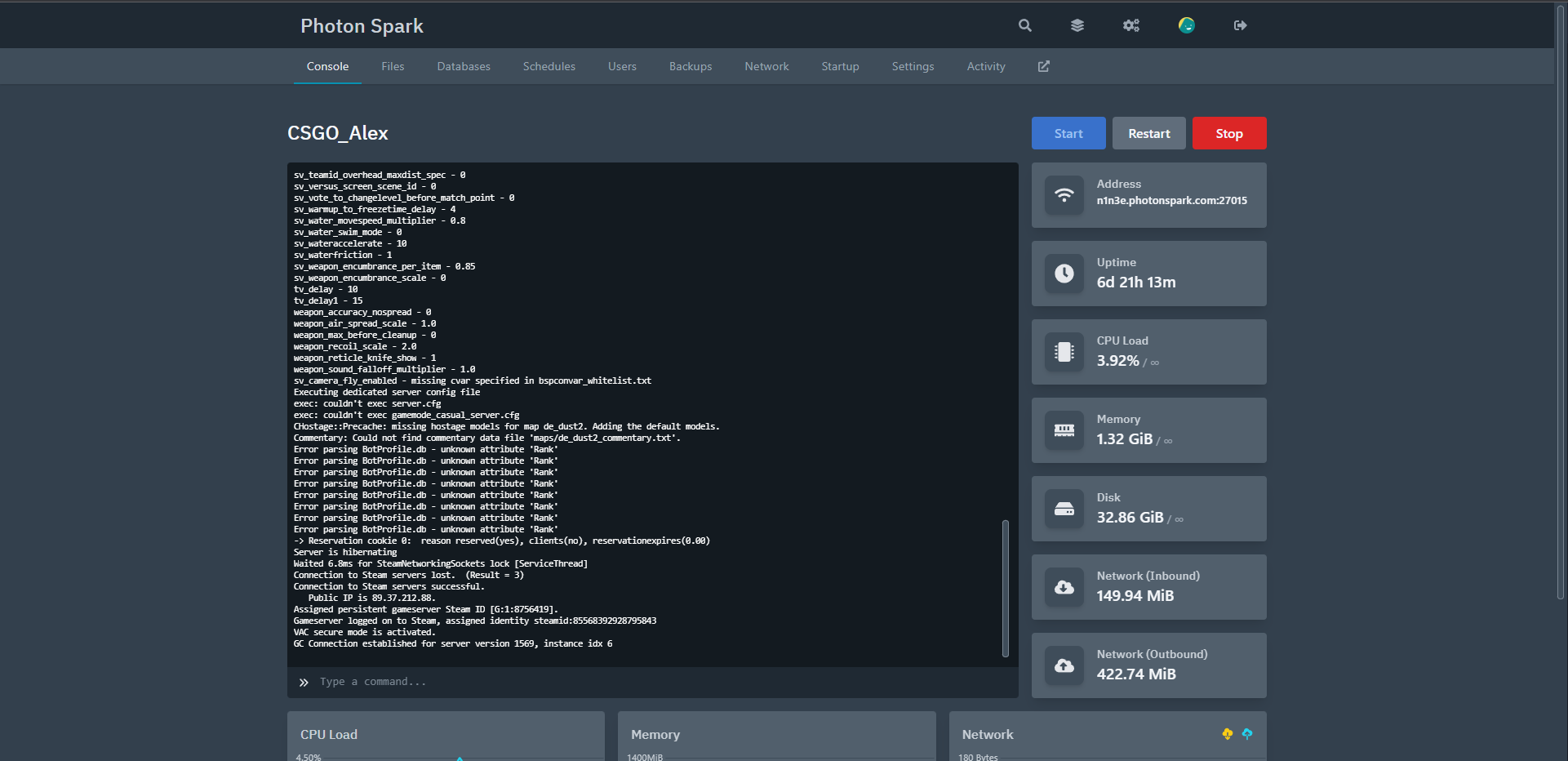This screenshot has width=1568, height=761.
Task: Open the Backups tab
Action: 691,66
